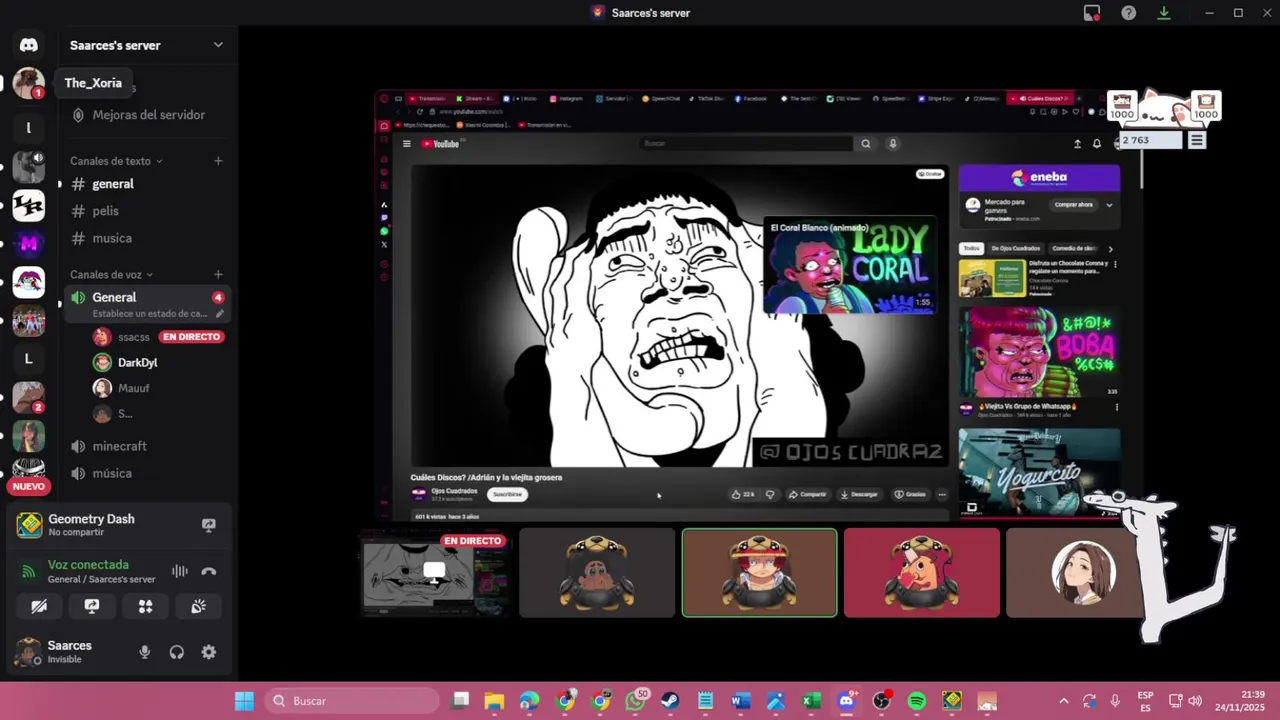
Task: Edit General voice channel status pencil
Action: (220, 313)
